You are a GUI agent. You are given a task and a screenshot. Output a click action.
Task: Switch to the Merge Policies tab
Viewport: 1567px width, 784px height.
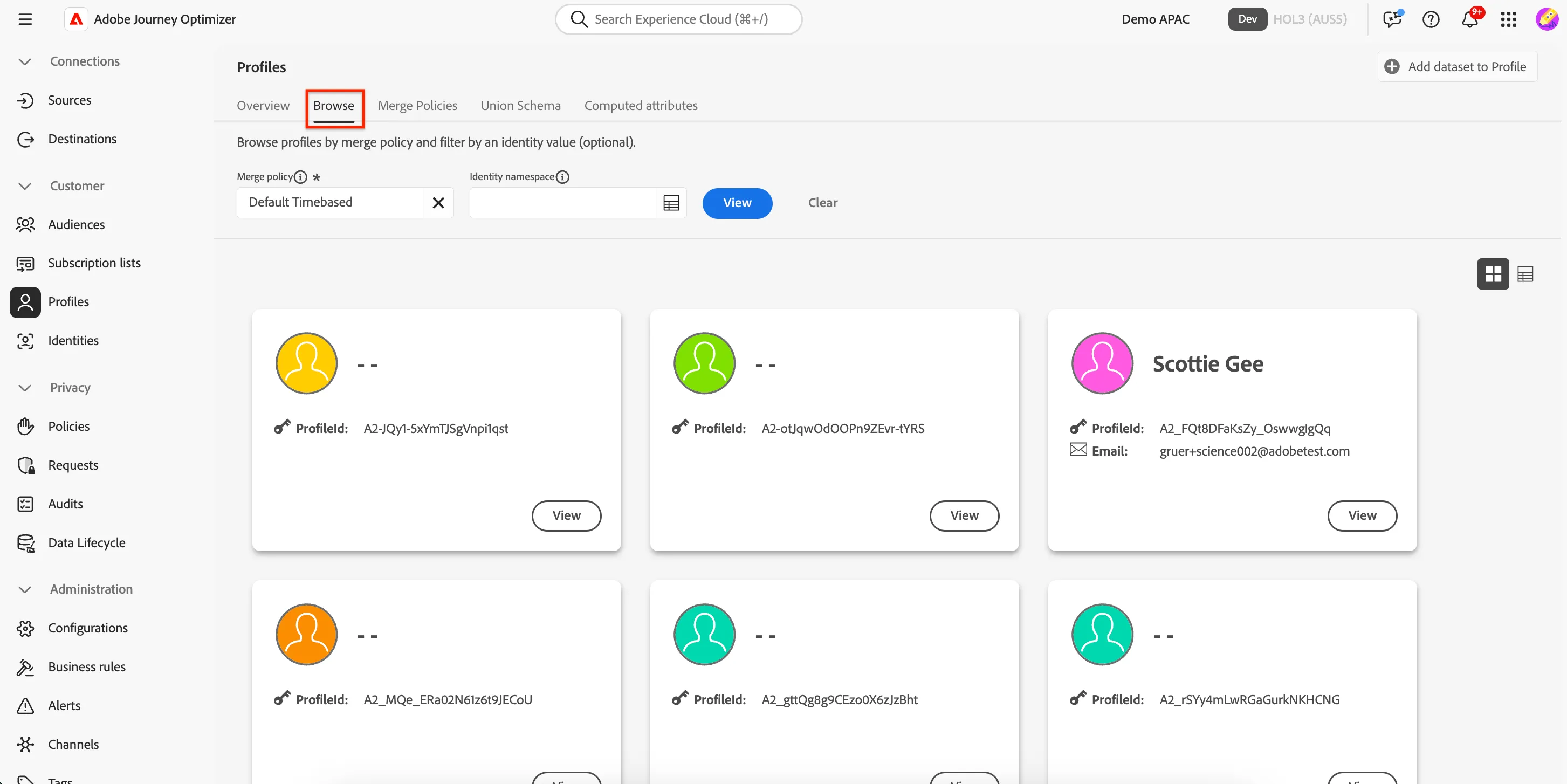pyautogui.click(x=417, y=105)
